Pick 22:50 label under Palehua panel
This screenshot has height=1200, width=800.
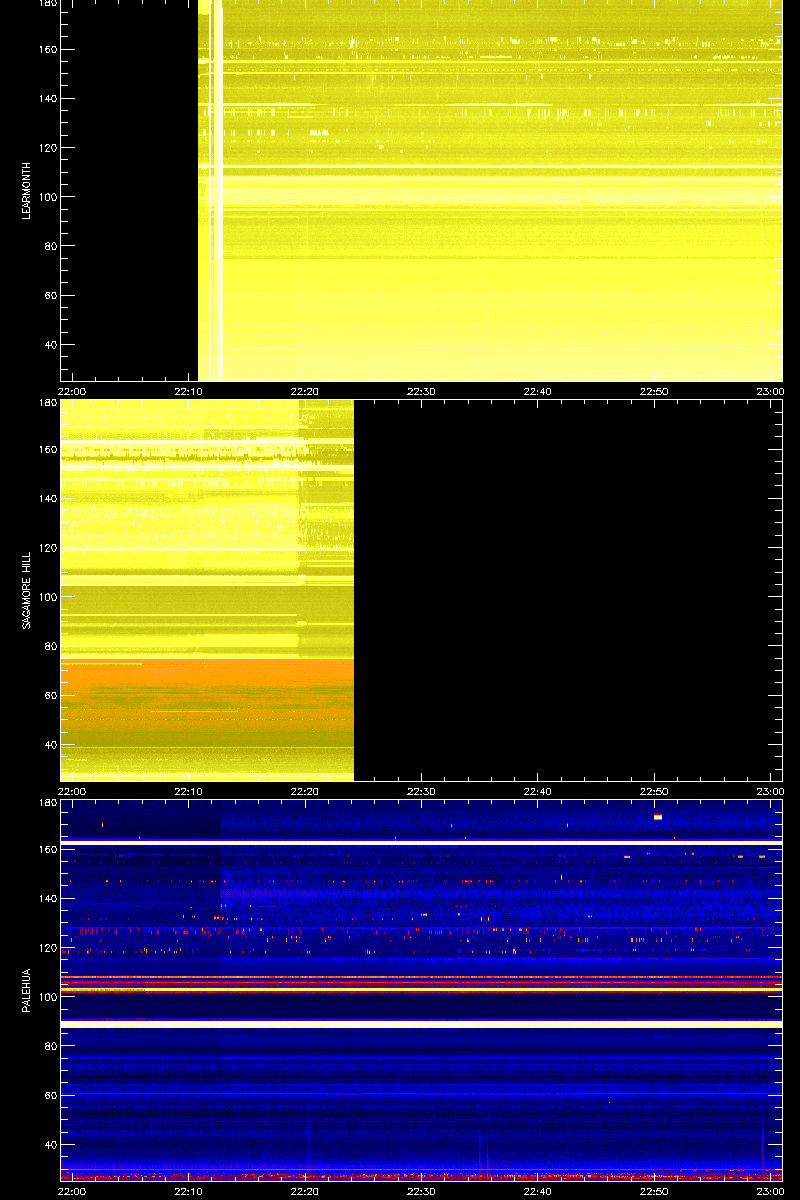(x=654, y=1190)
